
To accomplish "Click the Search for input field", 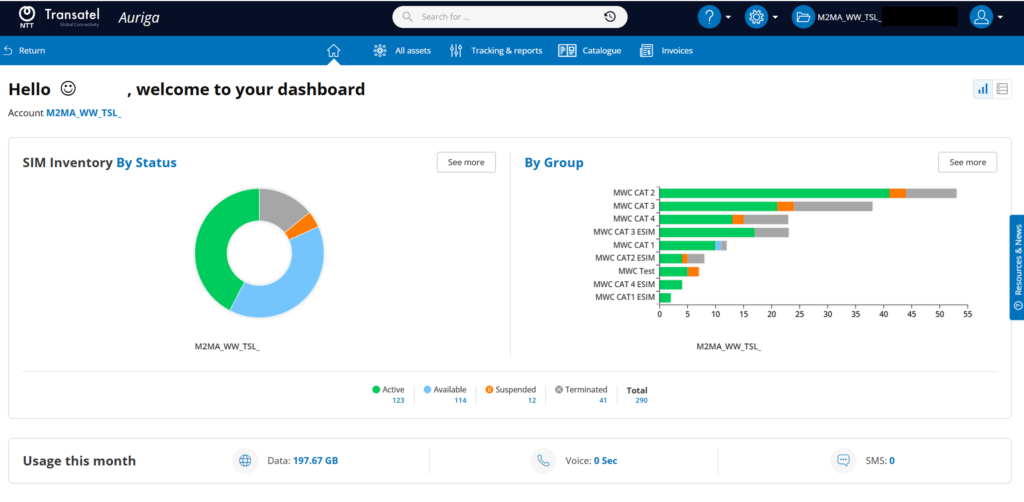I will point(503,17).
